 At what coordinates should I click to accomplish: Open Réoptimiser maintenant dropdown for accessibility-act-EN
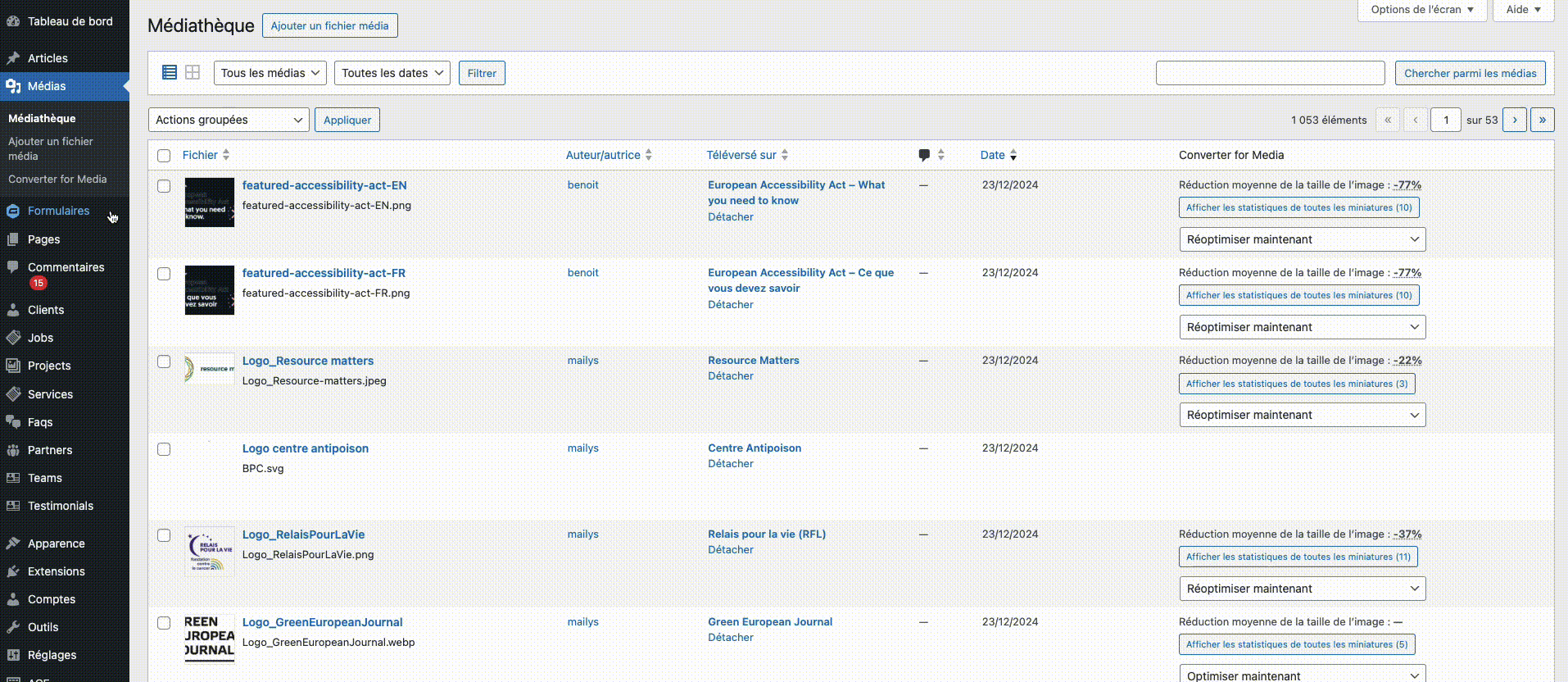tap(1303, 239)
